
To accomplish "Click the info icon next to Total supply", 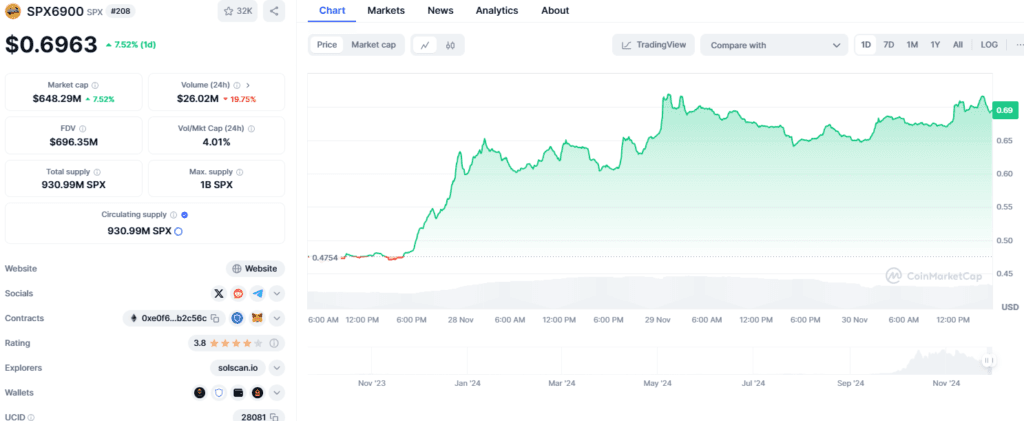I will pyautogui.click(x=97, y=172).
